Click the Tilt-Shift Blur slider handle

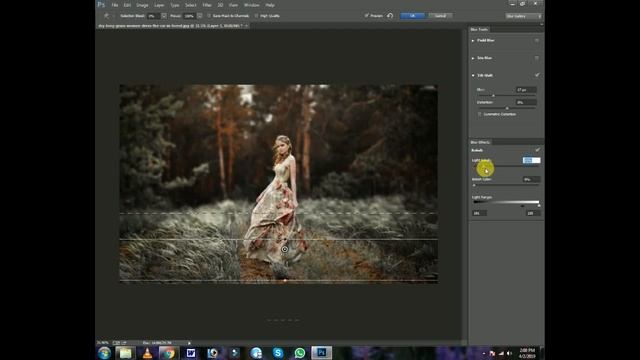tap(493, 96)
